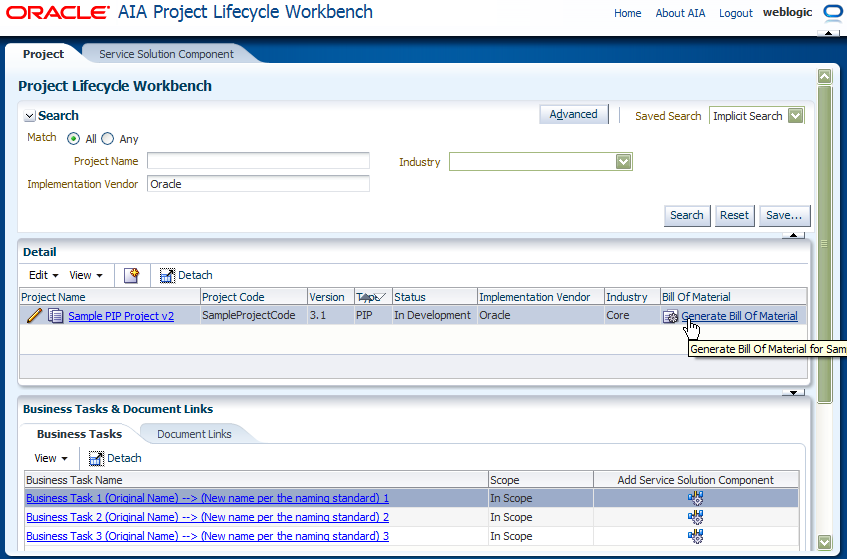Image resolution: width=847 pixels, height=559 pixels.
Task: Click the page scrollbar up arrow
Action: coord(824,77)
